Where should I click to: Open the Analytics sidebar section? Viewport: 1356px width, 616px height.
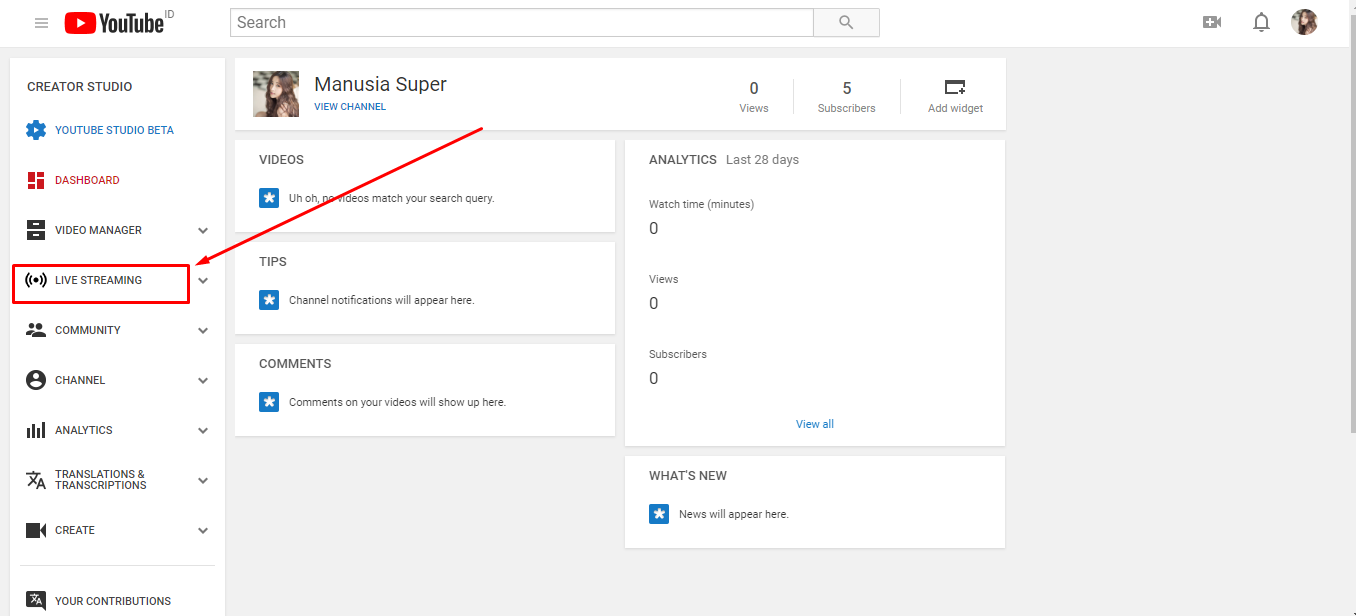click(84, 430)
